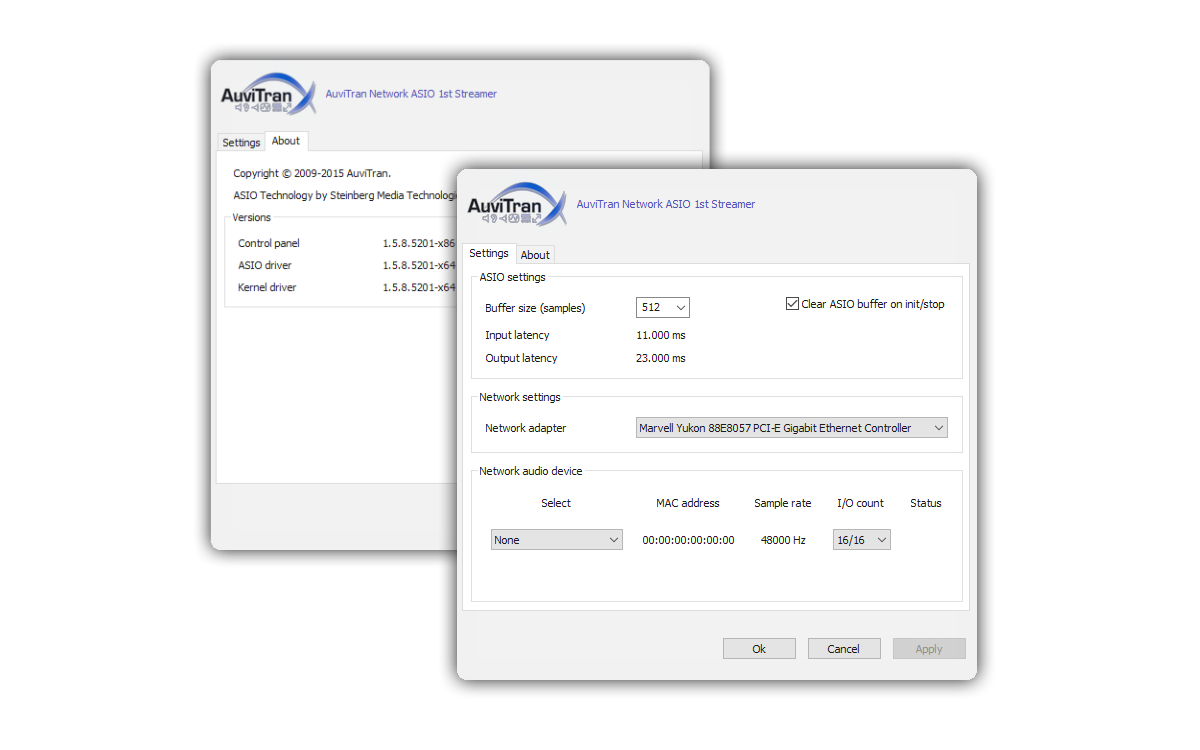
Task: Click the 'Buffer size (samples)' label
Action: pyautogui.click(x=535, y=308)
